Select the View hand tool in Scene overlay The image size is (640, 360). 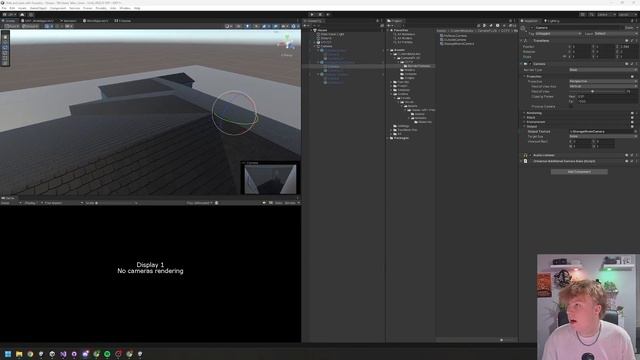coord(5,37)
